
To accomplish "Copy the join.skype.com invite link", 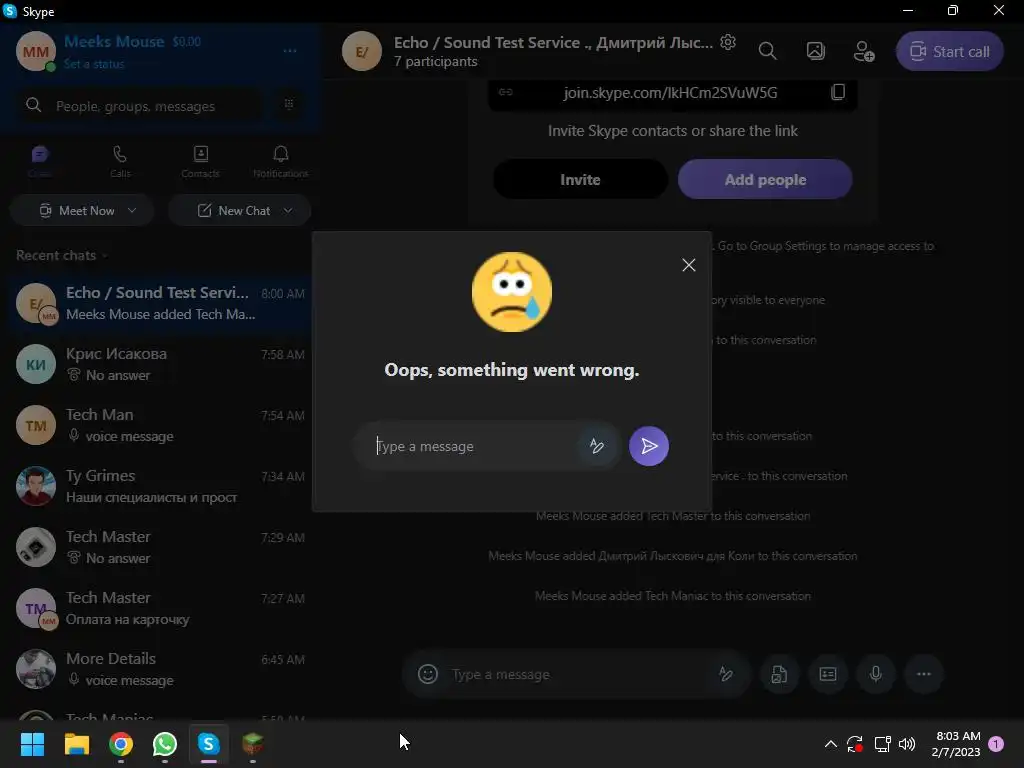I will pos(838,92).
